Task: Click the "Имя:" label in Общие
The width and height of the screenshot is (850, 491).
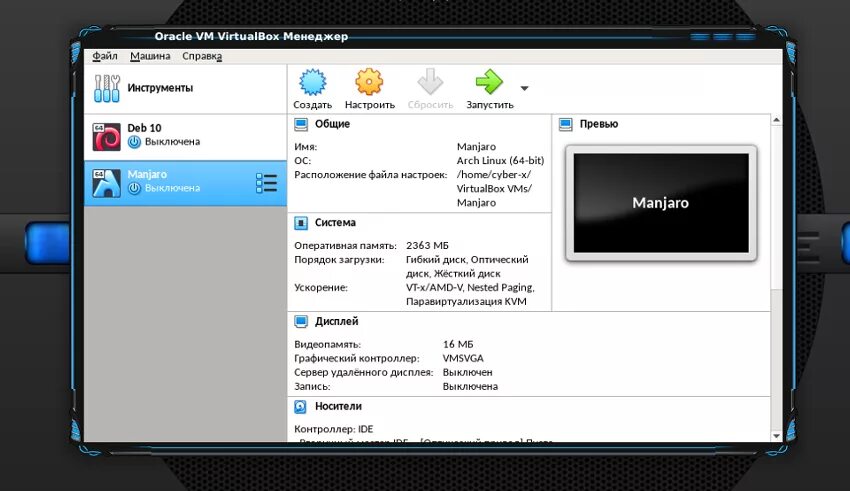Action: [x=306, y=147]
